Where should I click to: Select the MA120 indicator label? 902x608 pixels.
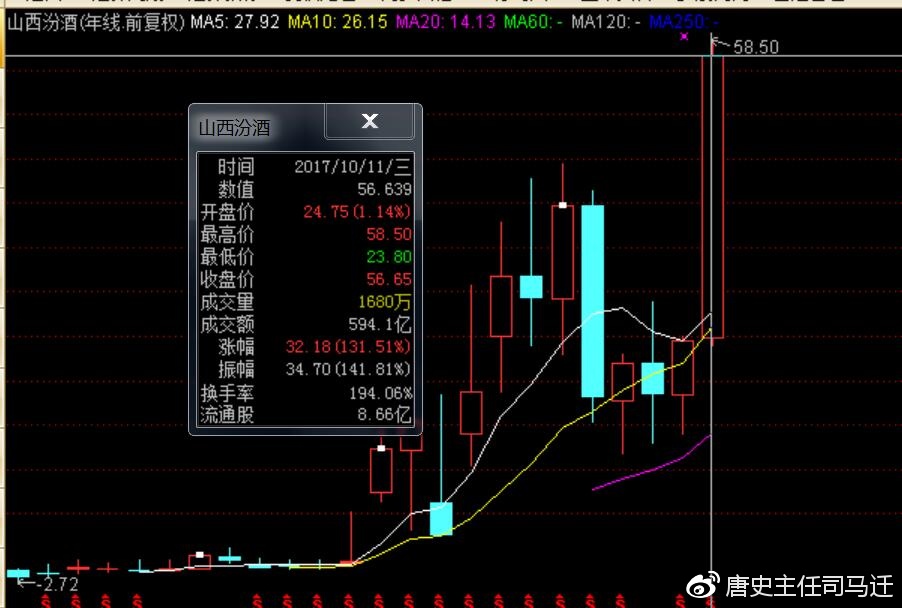click(606, 21)
